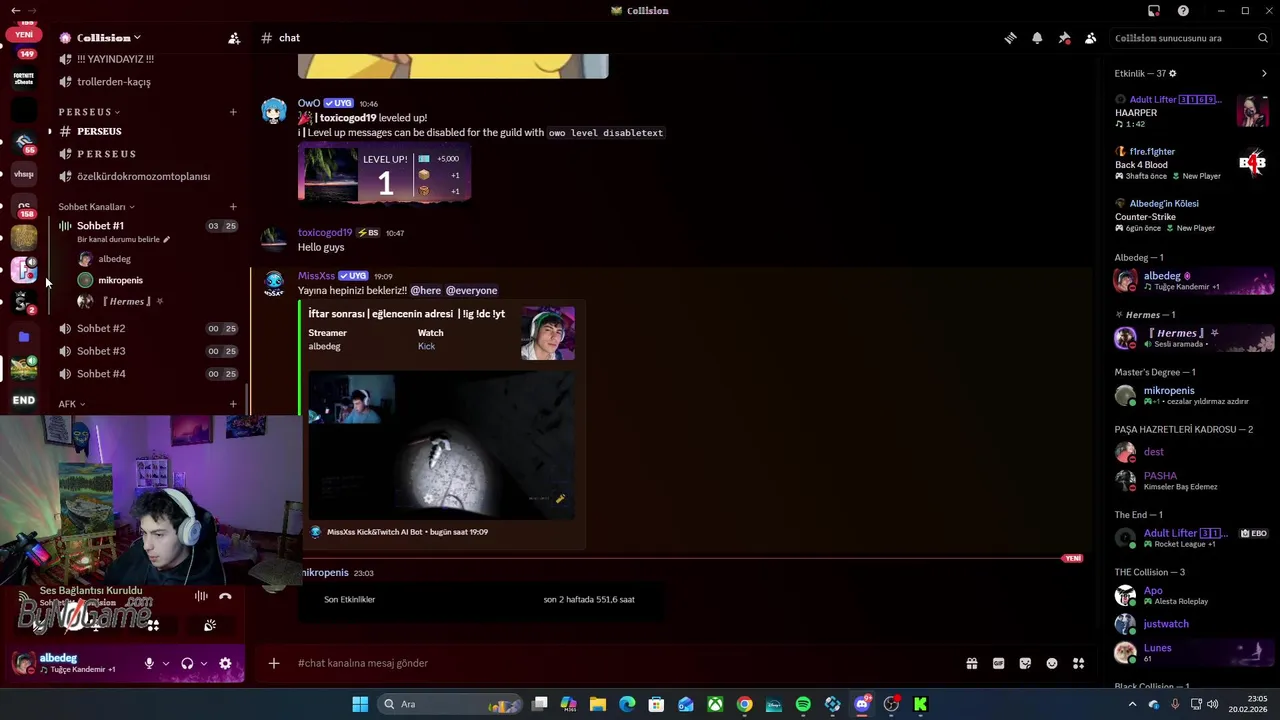
Task: Open headphone output options chevron
Action: coord(204,663)
